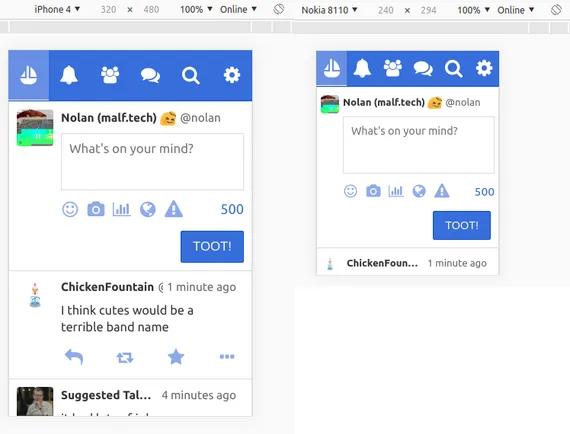
Task: Edit height field 294 for Nokia 8110
Action: [429, 10]
